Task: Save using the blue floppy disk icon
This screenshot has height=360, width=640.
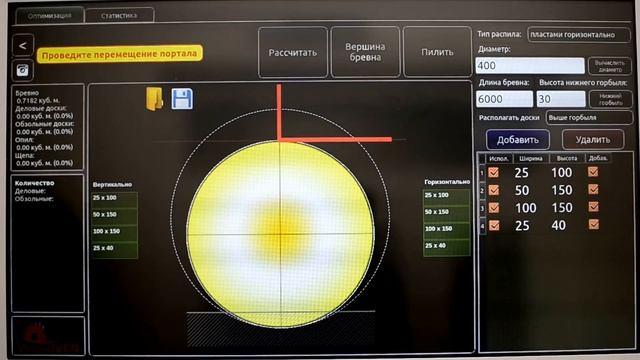Action: (182, 99)
